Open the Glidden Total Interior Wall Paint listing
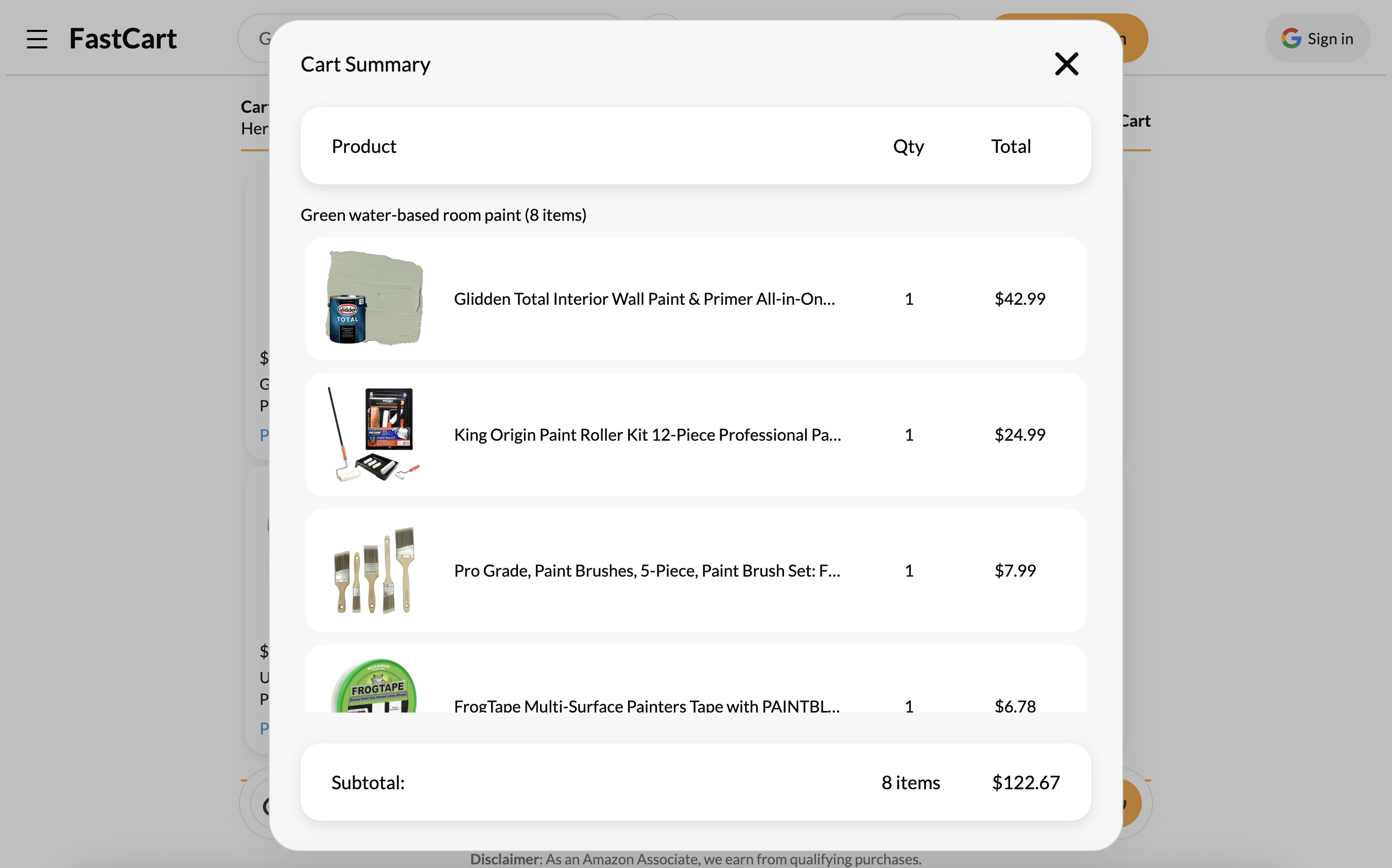 pyautogui.click(x=644, y=299)
